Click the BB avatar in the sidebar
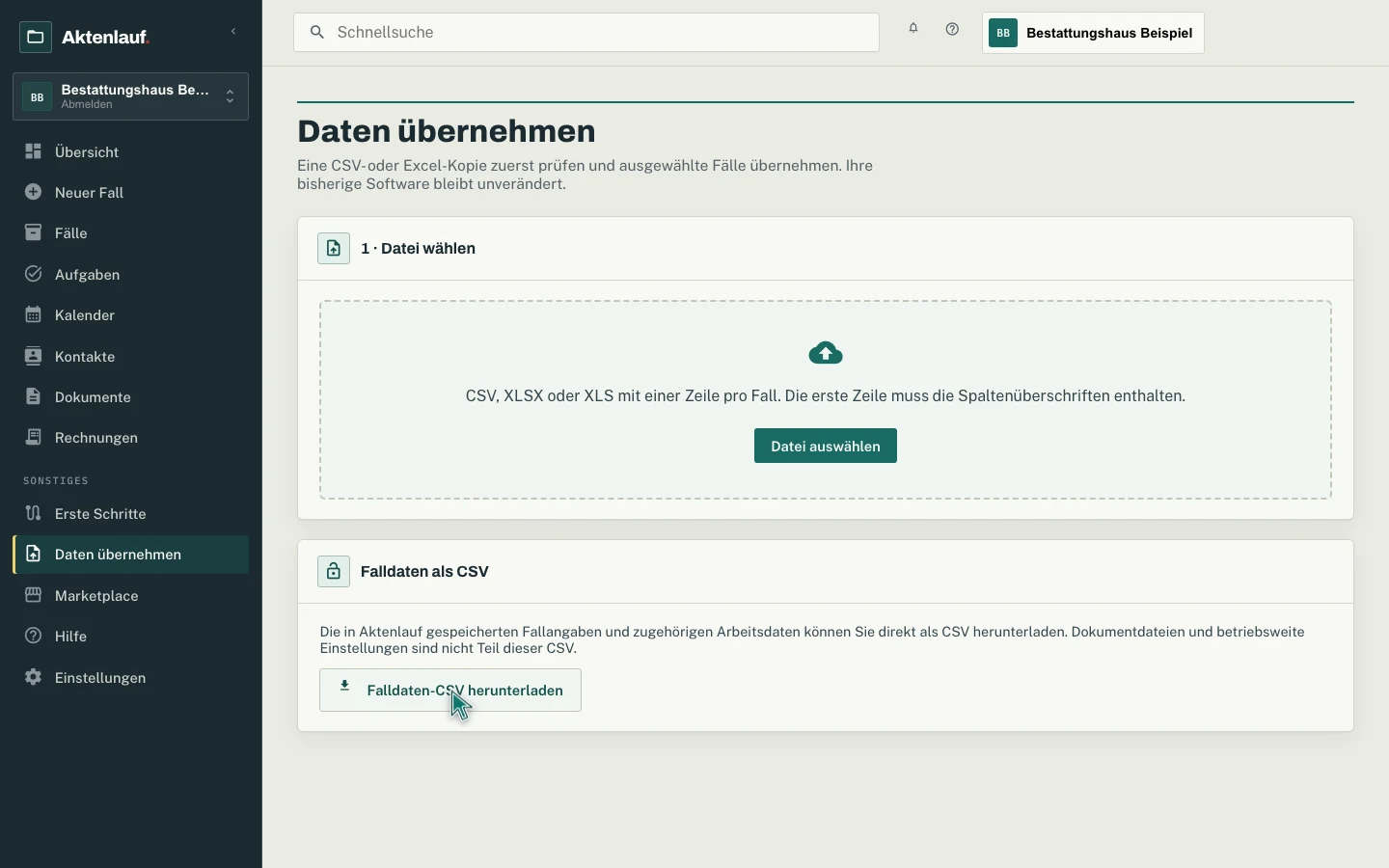 click(x=37, y=96)
